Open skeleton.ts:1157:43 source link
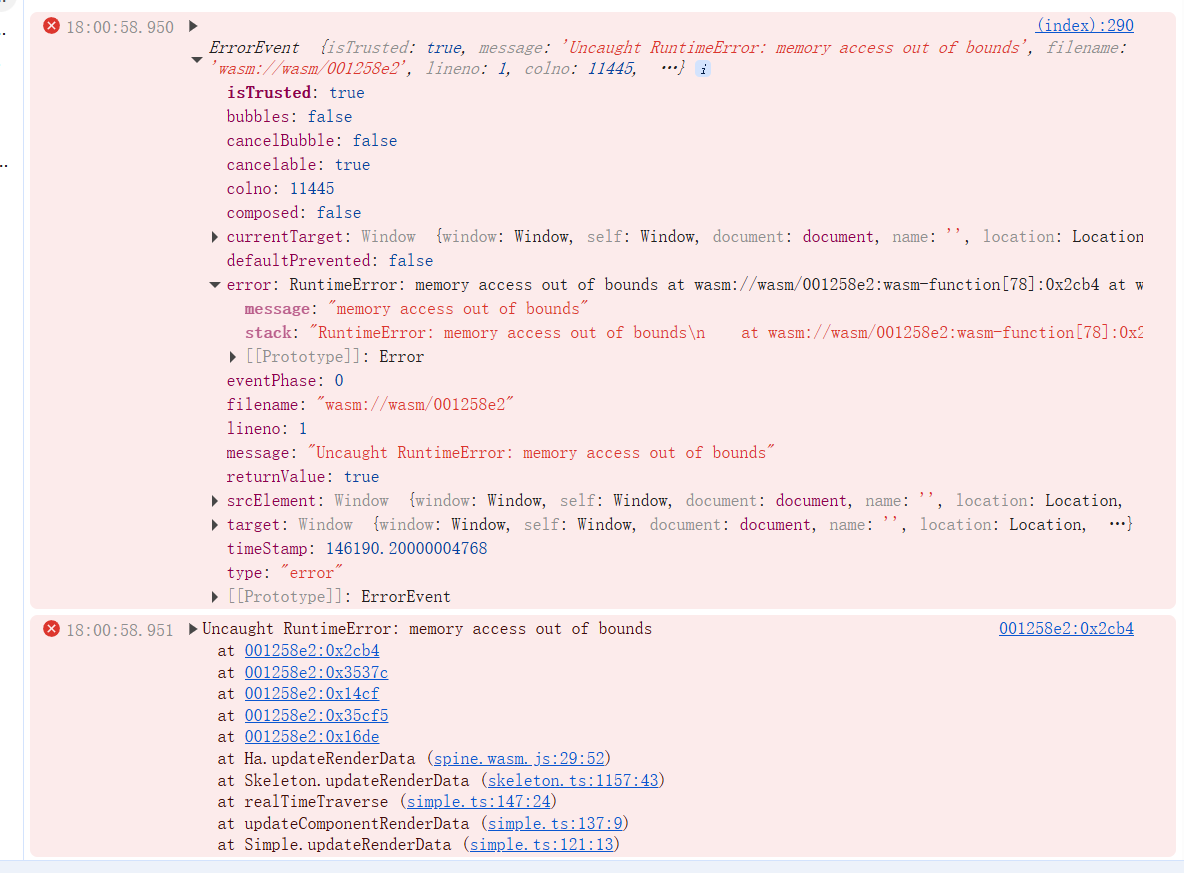 [573, 781]
